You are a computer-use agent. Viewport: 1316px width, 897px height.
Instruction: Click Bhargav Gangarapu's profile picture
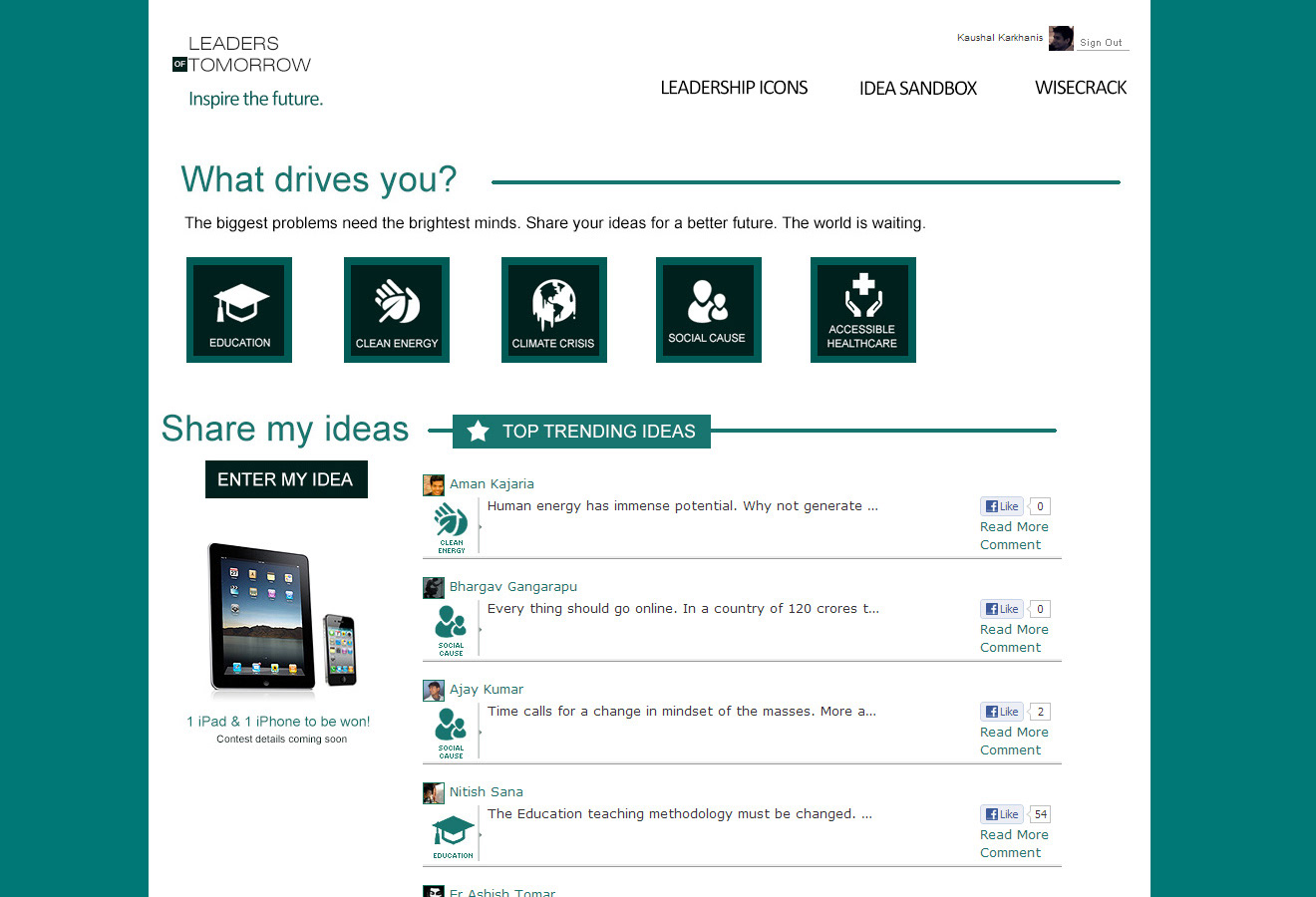(x=434, y=588)
